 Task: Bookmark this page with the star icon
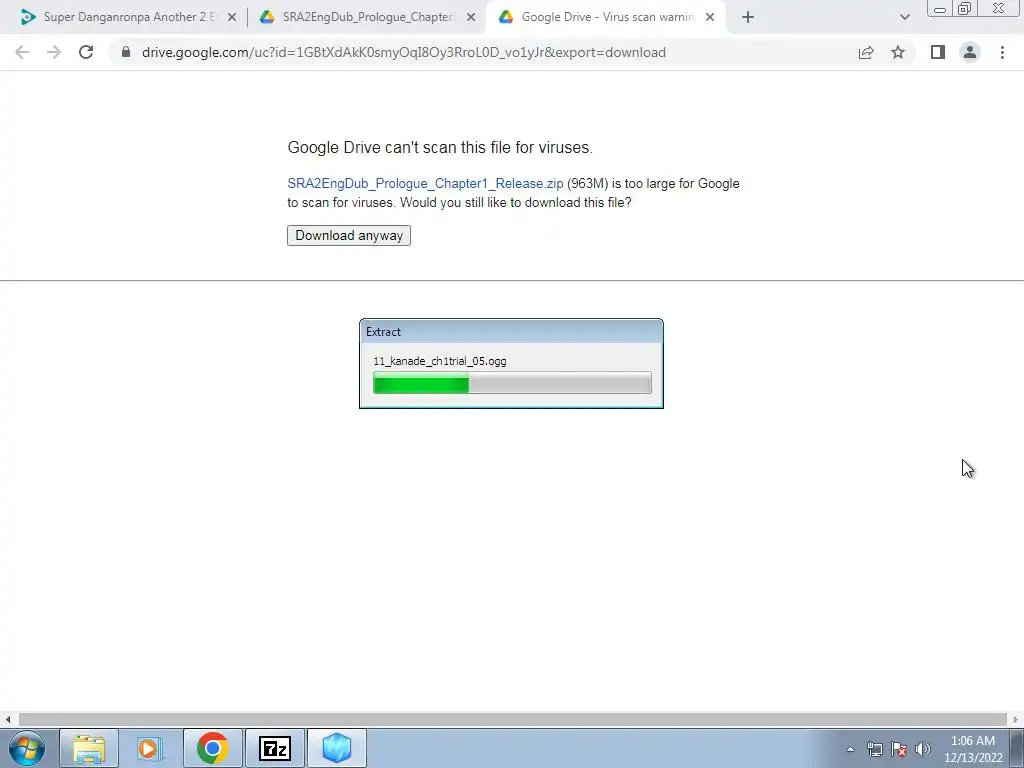point(898,52)
